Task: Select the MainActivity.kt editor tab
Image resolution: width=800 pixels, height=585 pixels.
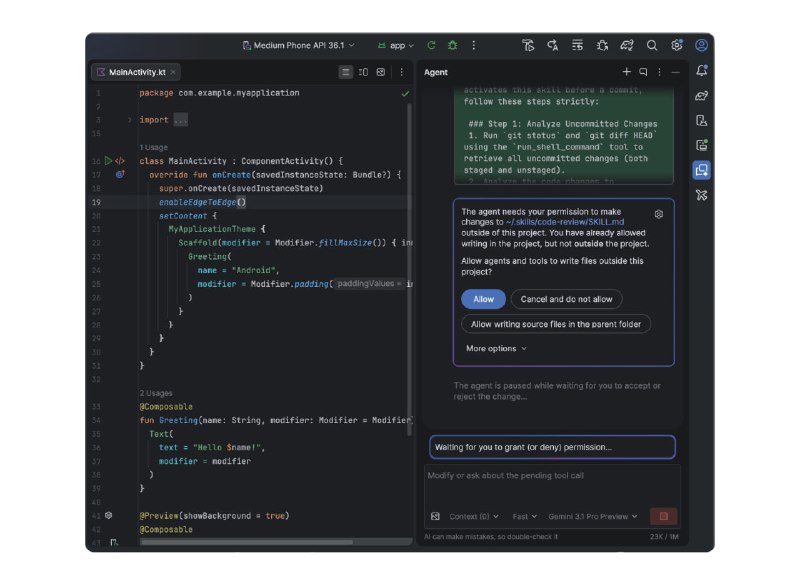Action: pyautogui.click(x=136, y=72)
